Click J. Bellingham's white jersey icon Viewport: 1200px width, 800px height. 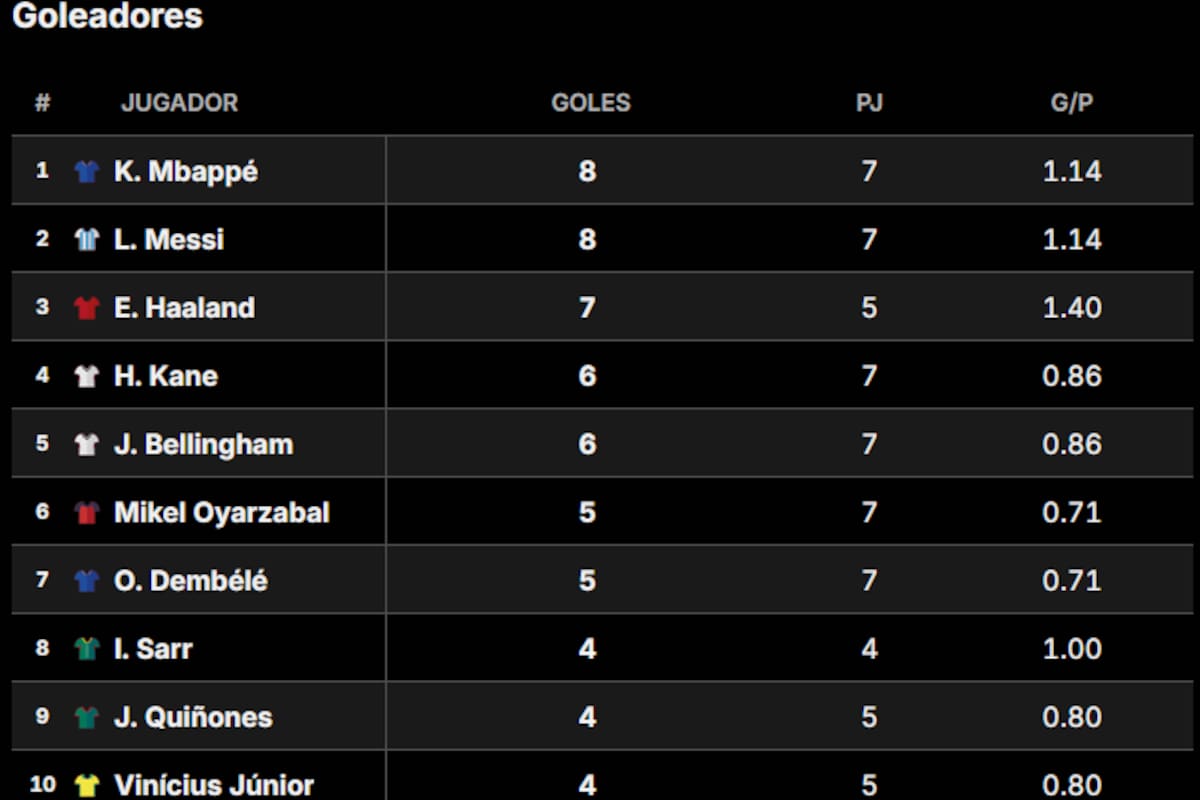click(87, 444)
